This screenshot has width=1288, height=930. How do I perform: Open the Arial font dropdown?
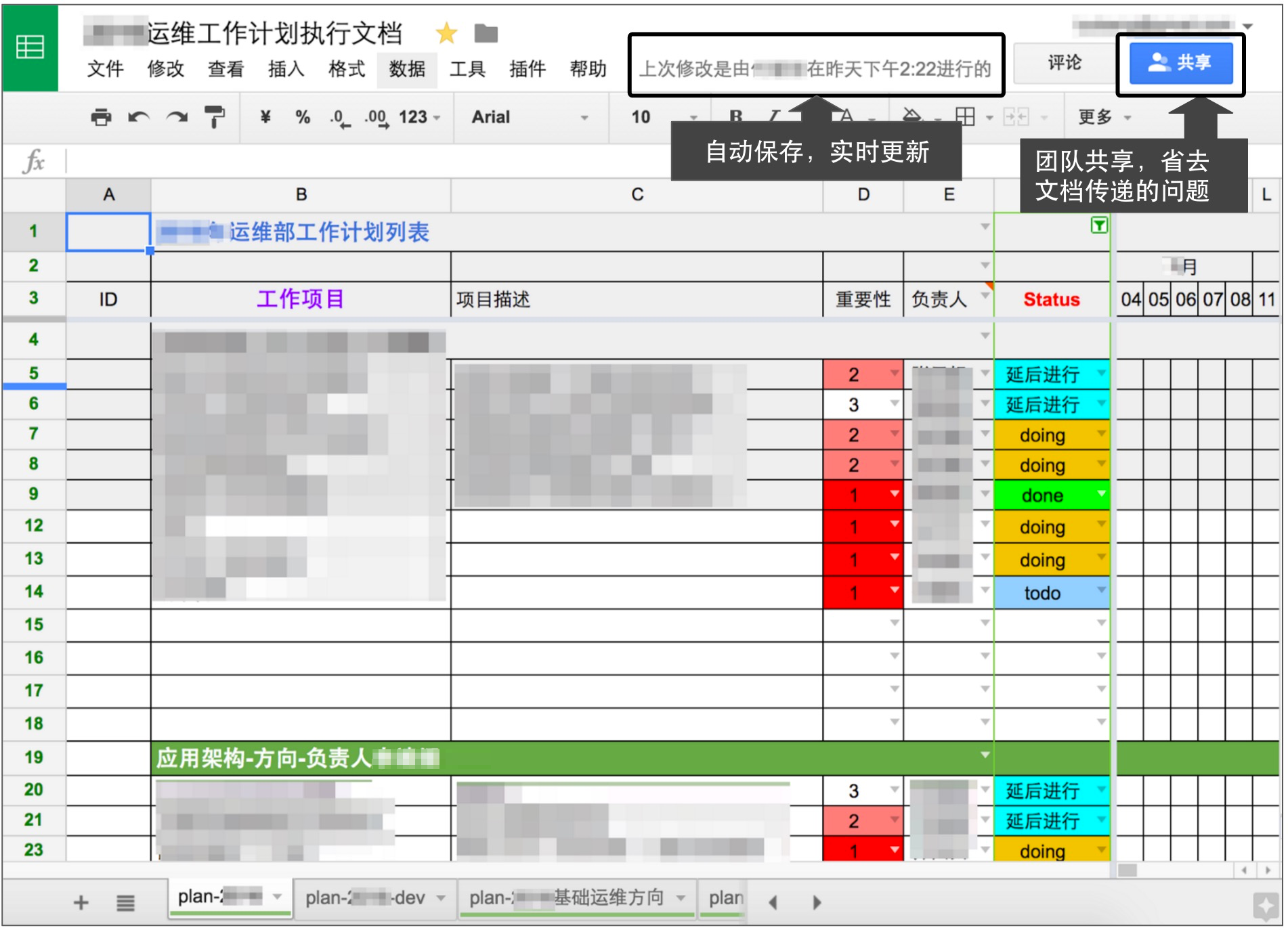click(x=529, y=117)
